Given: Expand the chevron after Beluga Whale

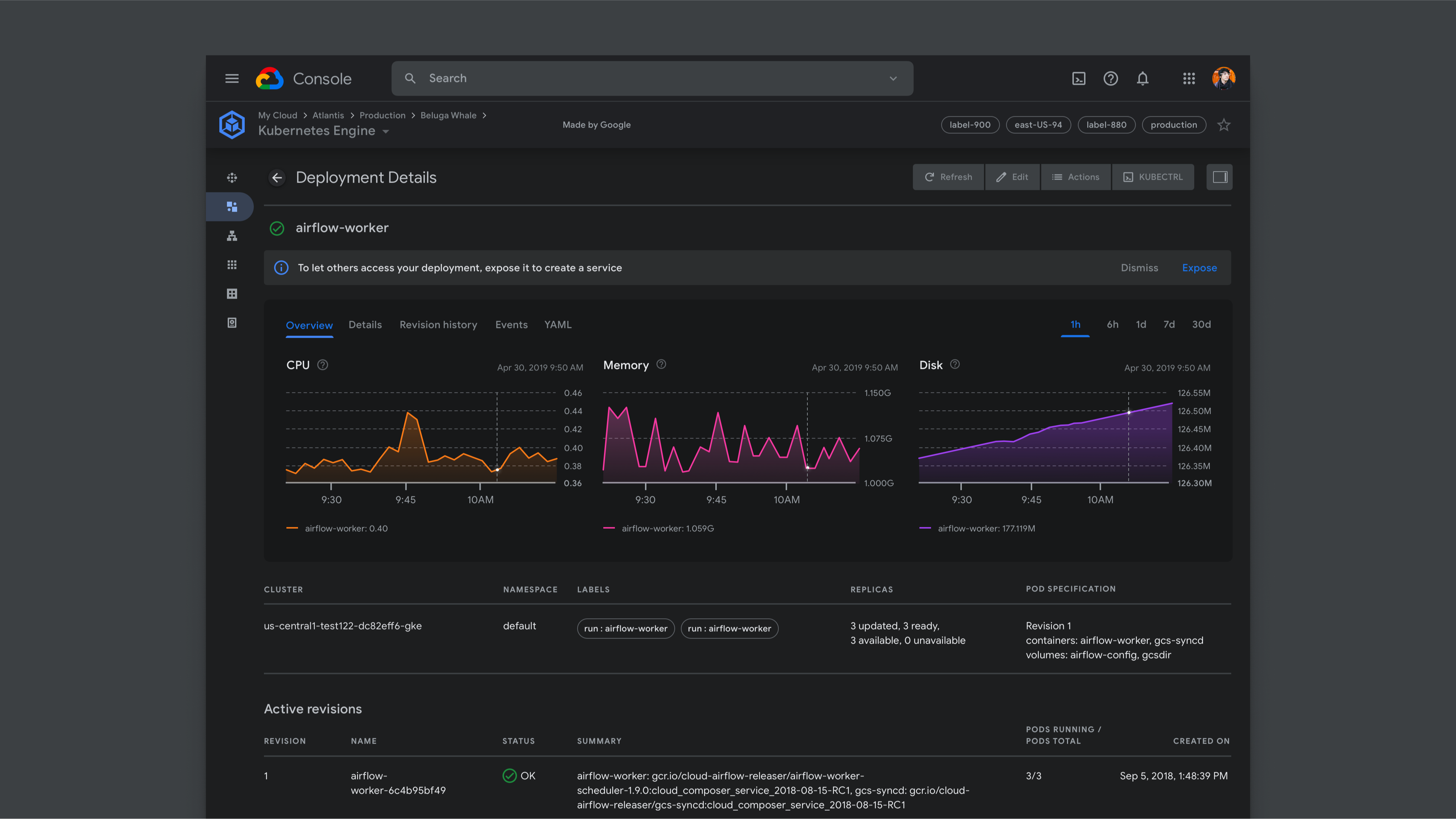Looking at the screenshot, I should click(x=484, y=115).
